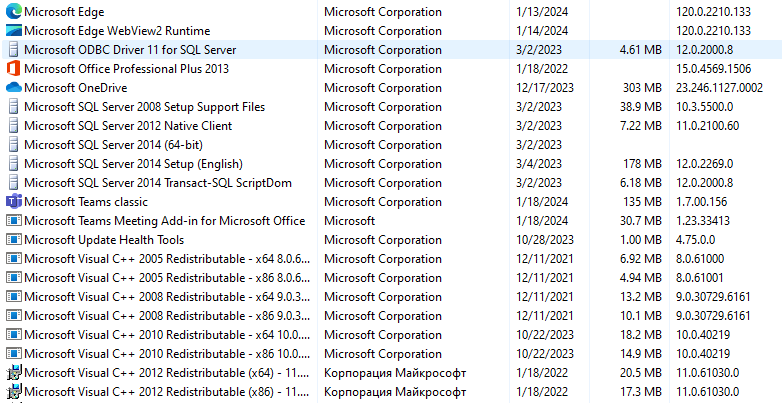Click the 178 MB size value
The image size is (782, 403).
coord(642,163)
